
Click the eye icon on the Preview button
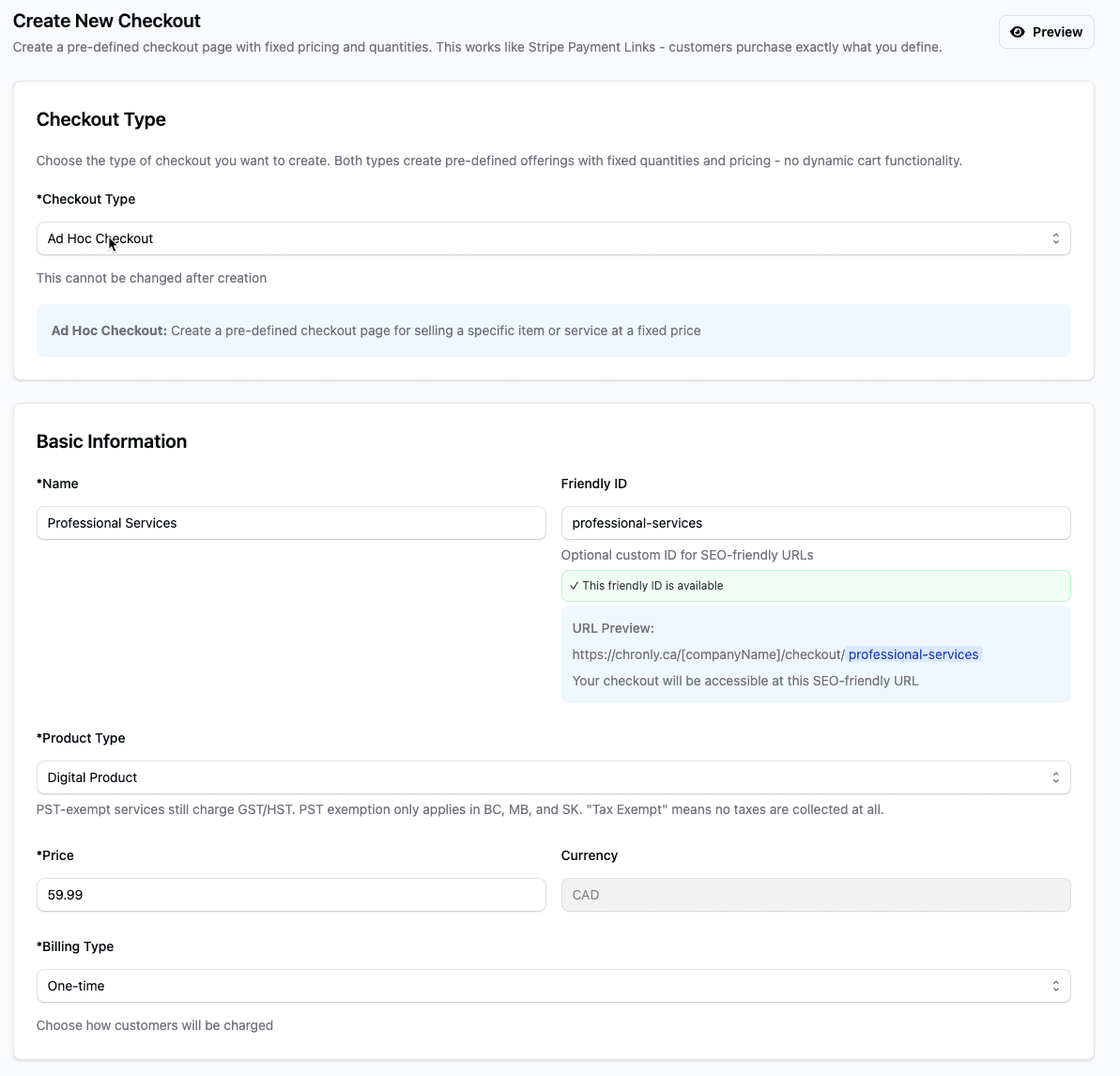pyautogui.click(x=1018, y=31)
